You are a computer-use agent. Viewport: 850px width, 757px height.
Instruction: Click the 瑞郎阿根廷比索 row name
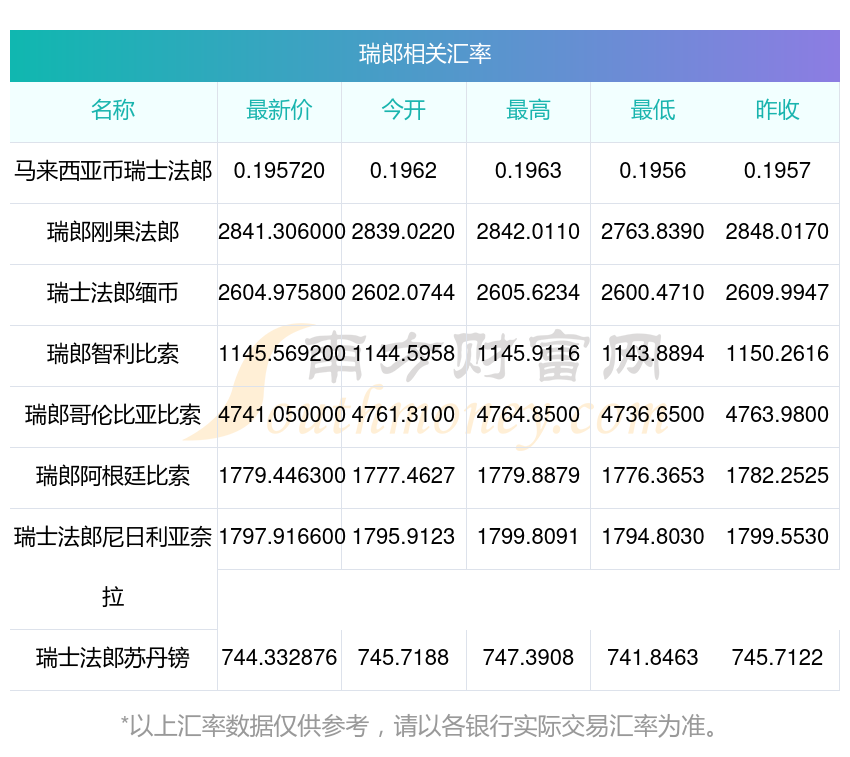click(x=113, y=476)
